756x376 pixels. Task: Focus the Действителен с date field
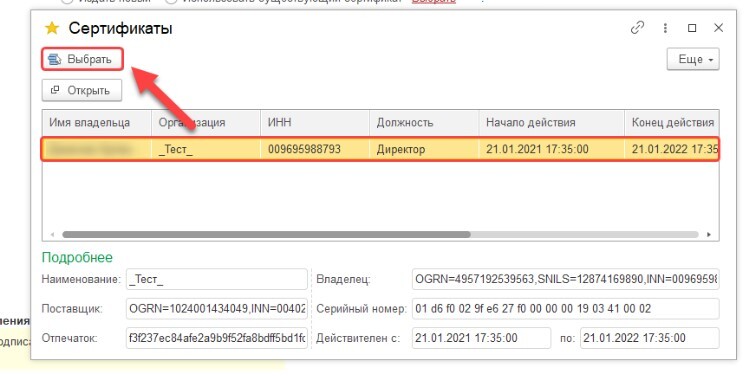coord(481,338)
